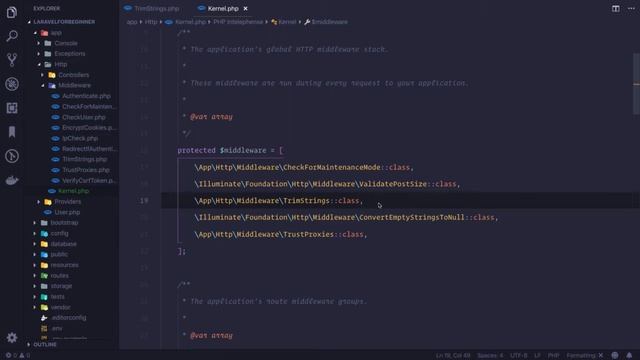Image resolution: width=640 pixels, height=360 pixels.
Task: Open the editor More Actions ellipsis menu
Action: coord(631,9)
